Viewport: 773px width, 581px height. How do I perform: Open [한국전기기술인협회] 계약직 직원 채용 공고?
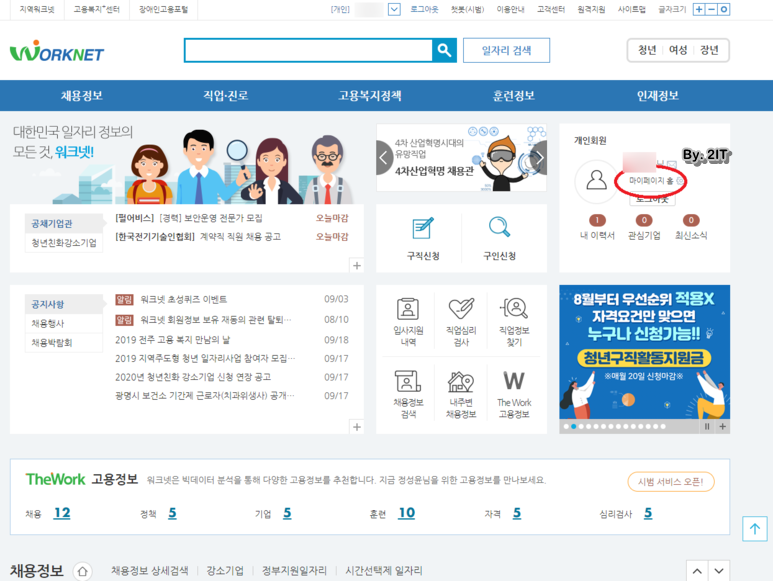[198, 237]
